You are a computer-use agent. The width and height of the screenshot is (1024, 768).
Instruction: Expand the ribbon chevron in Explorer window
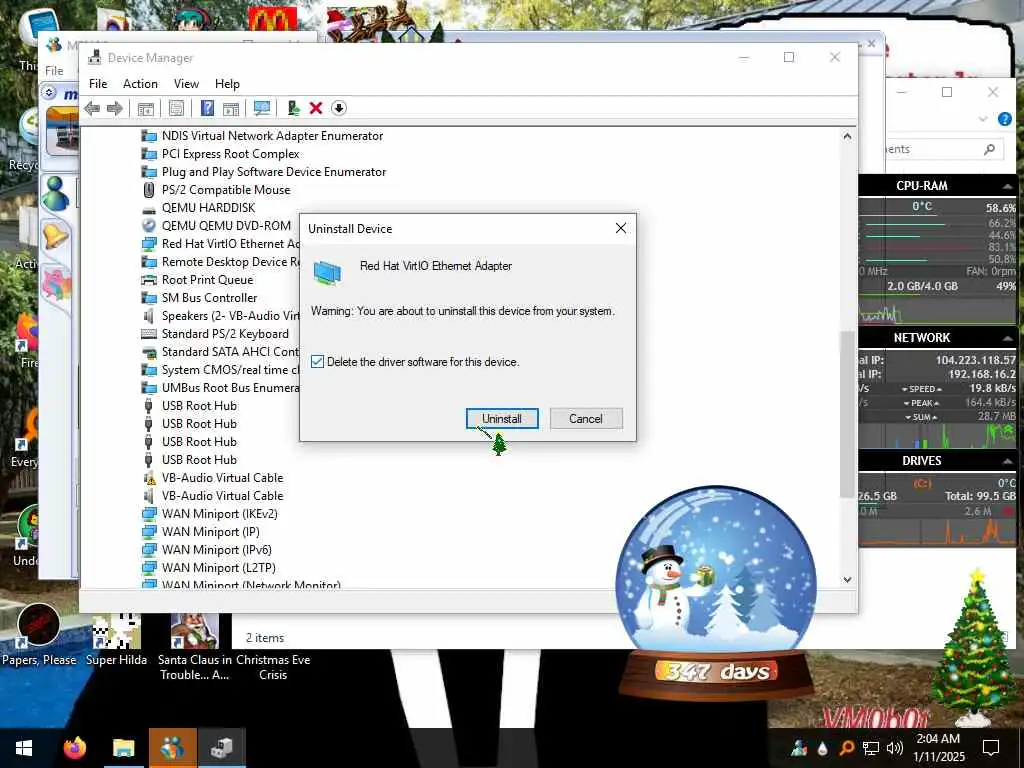(x=983, y=119)
